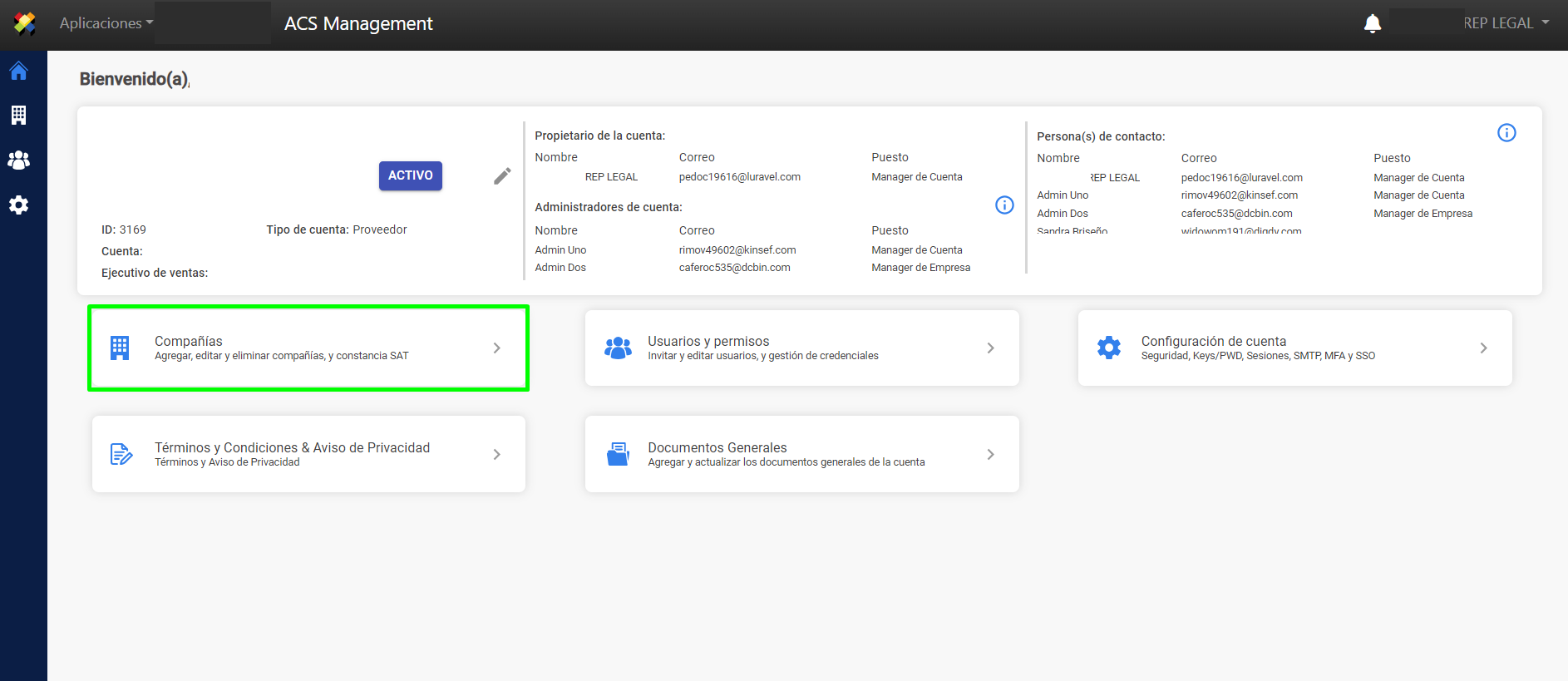The width and height of the screenshot is (1568, 681).
Task: Open the Compañías card
Action: tap(308, 348)
